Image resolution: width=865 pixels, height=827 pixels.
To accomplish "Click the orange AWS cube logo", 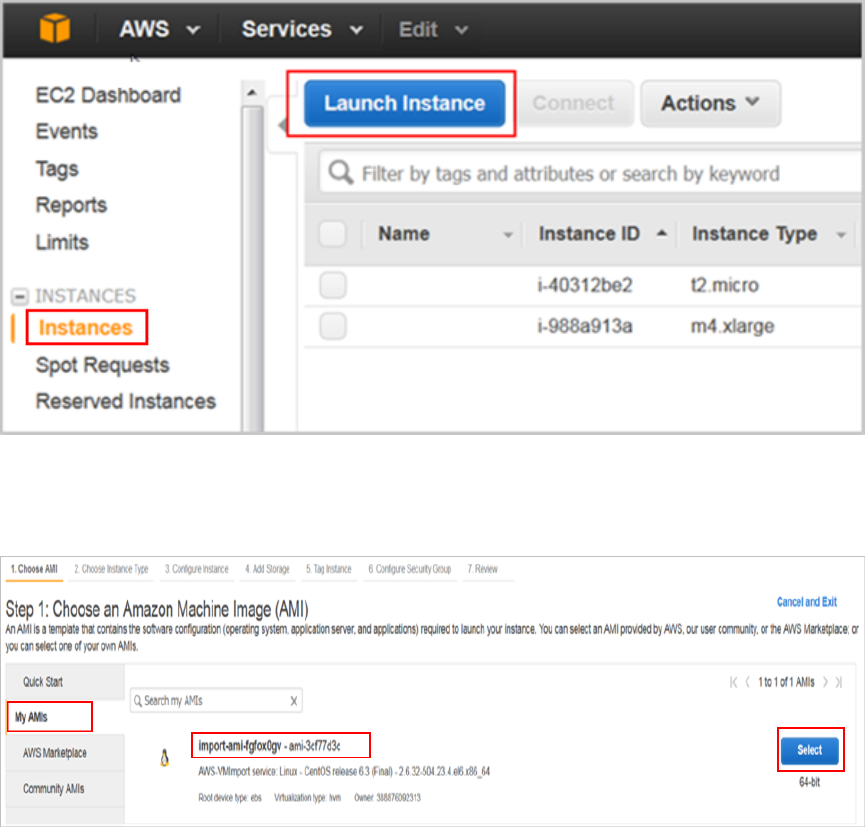I will click(55, 28).
